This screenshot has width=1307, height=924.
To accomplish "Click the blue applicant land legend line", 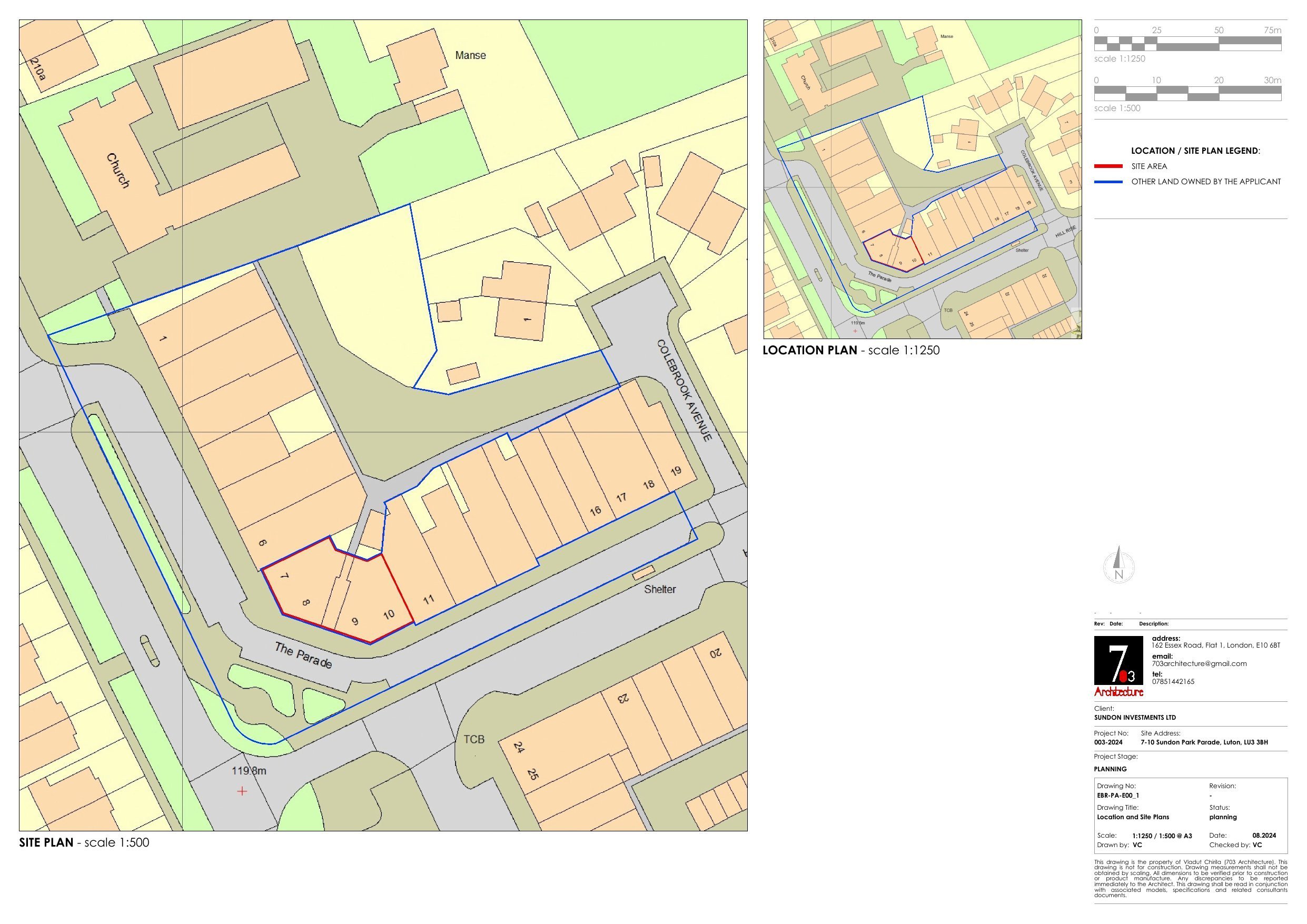I will pyautogui.click(x=1108, y=182).
